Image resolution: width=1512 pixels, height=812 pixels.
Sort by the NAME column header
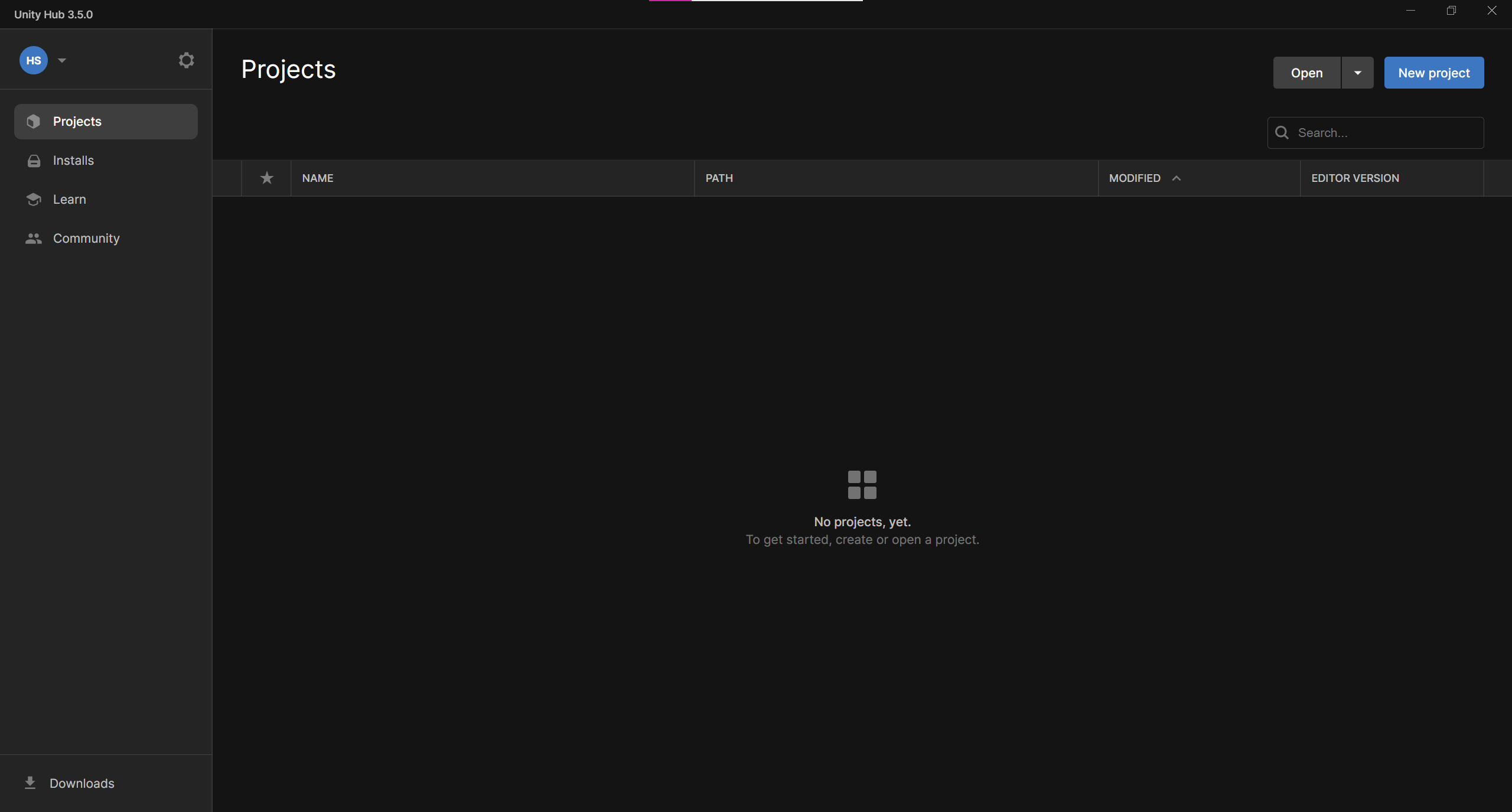(x=318, y=178)
